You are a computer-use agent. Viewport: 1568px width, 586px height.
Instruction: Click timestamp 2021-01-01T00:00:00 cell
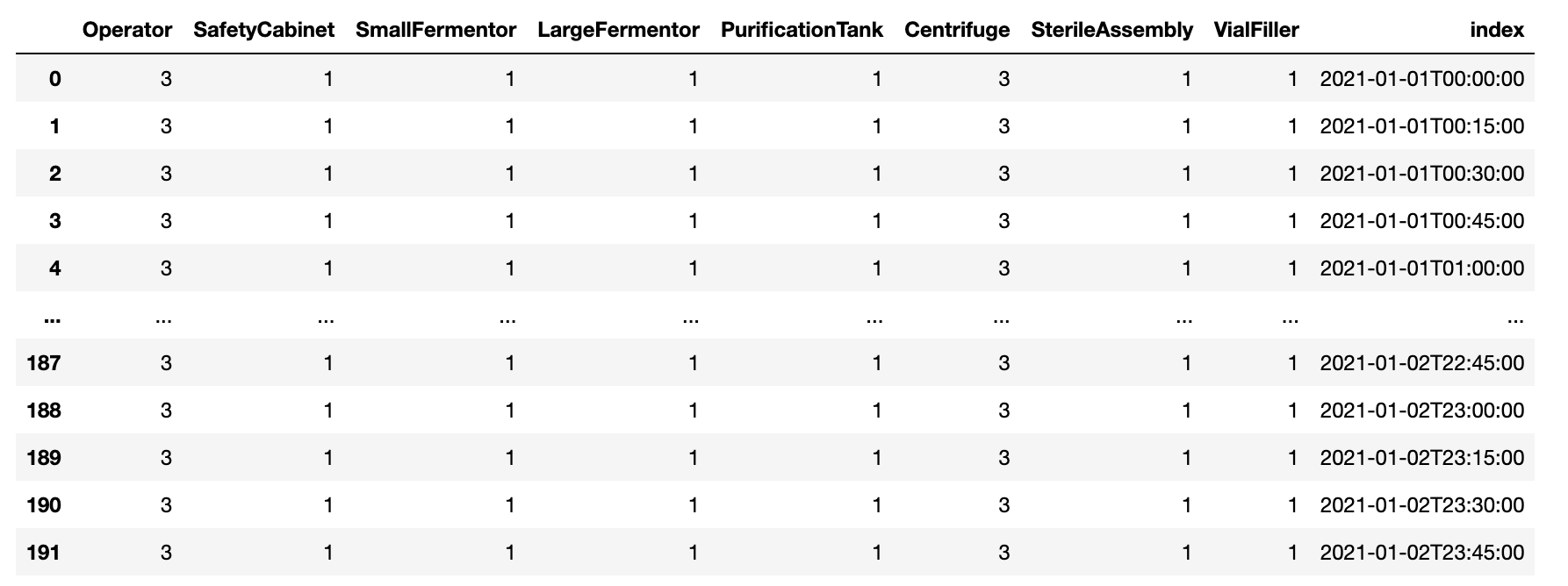click(1421, 79)
